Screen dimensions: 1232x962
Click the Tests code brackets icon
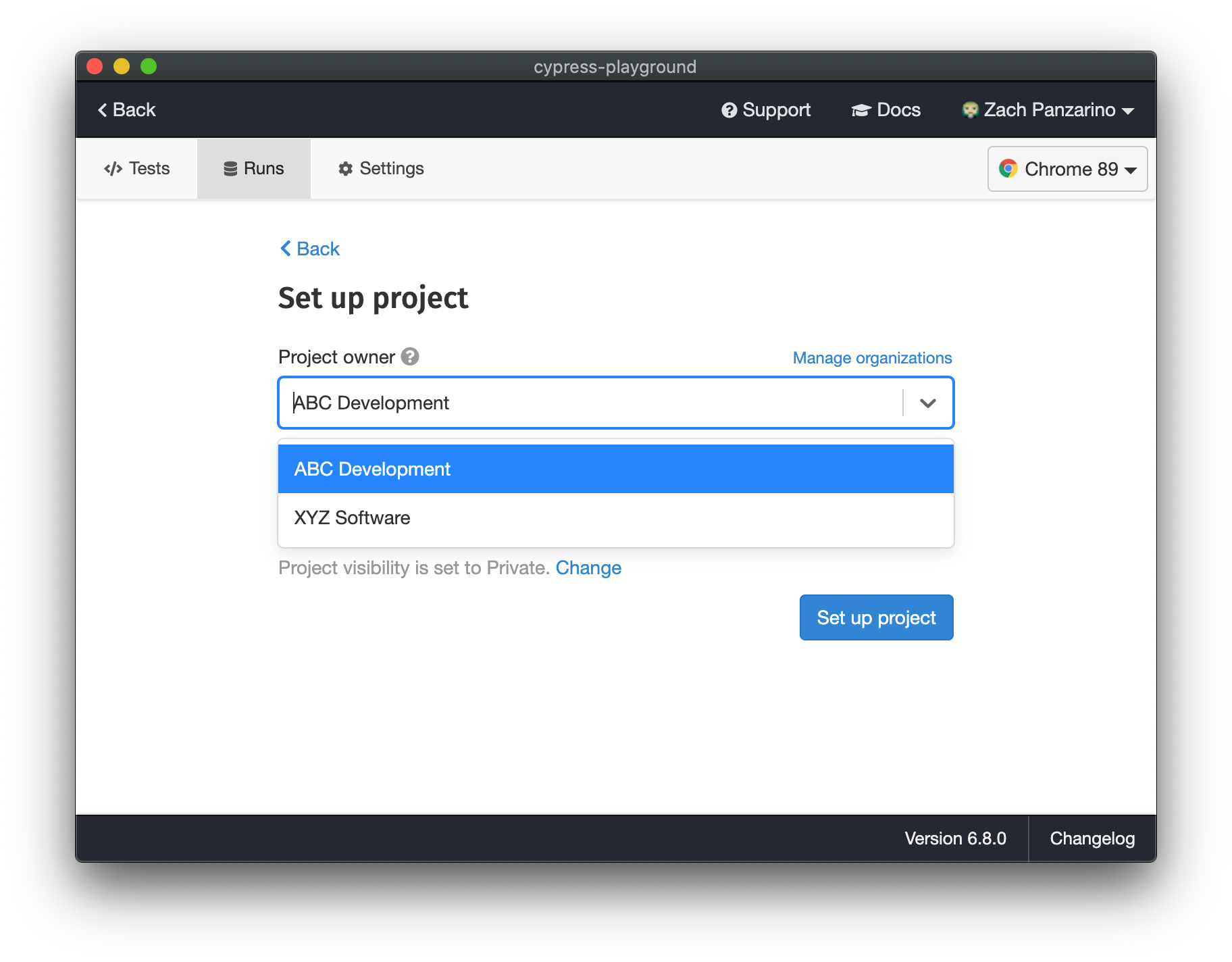113,169
